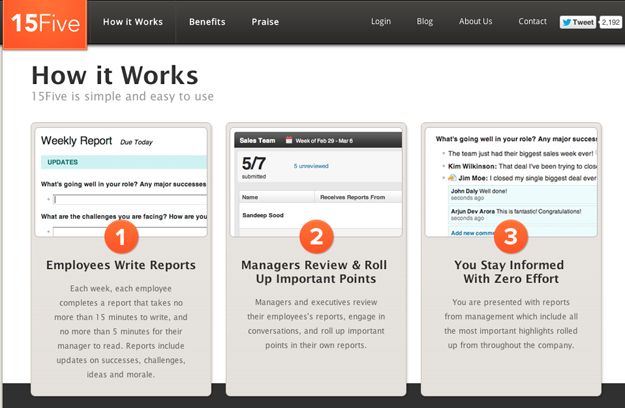Open the comments screenshot thumbnail in step three
This screenshot has height=408, width=625.
point(511,182)
